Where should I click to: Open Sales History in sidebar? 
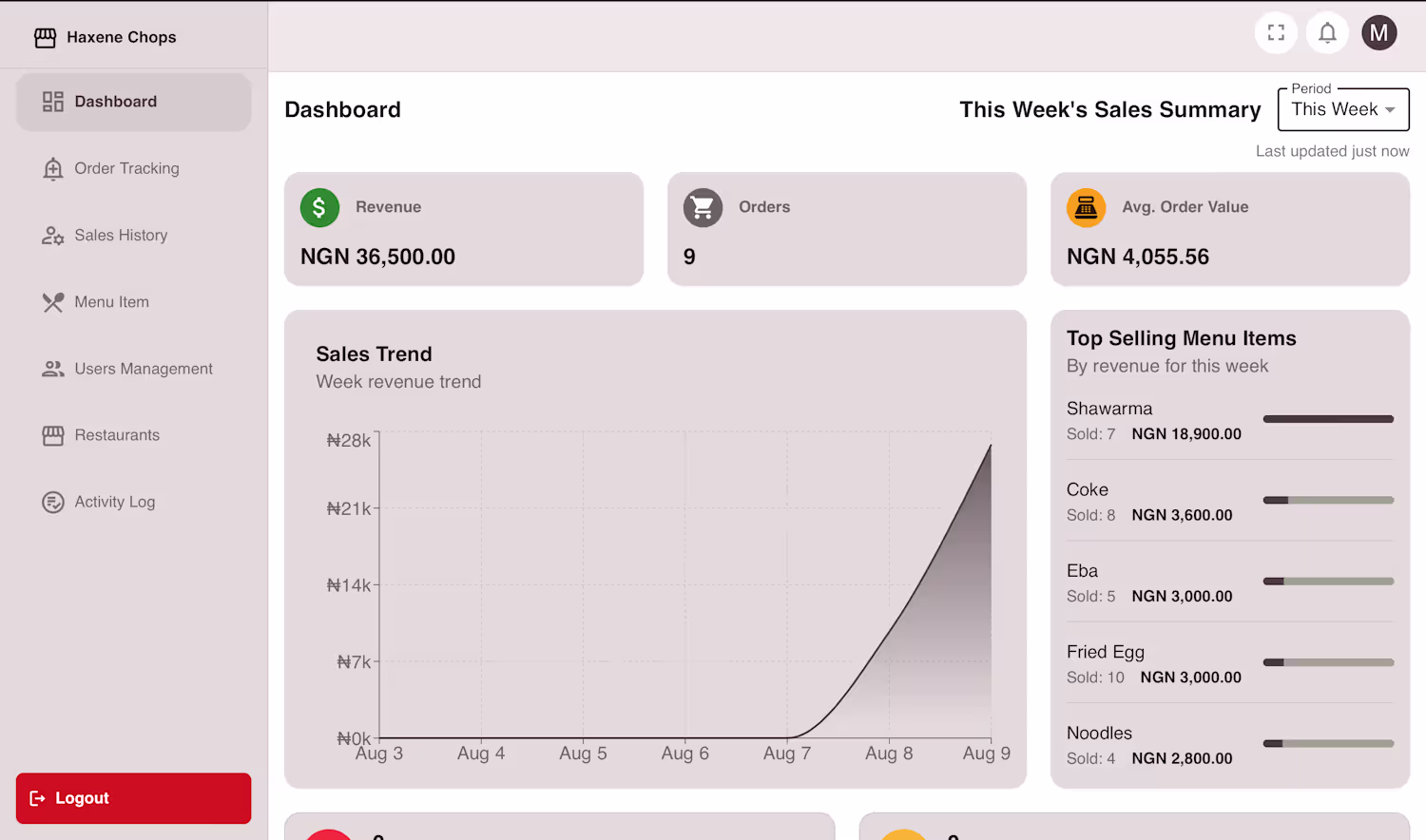tap(121, 235)
